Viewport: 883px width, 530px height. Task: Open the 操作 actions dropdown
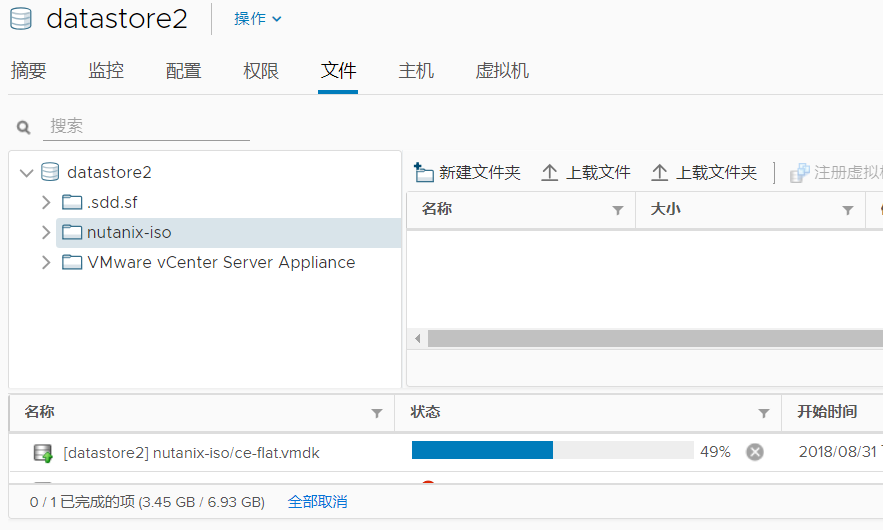tap(257, 19)
